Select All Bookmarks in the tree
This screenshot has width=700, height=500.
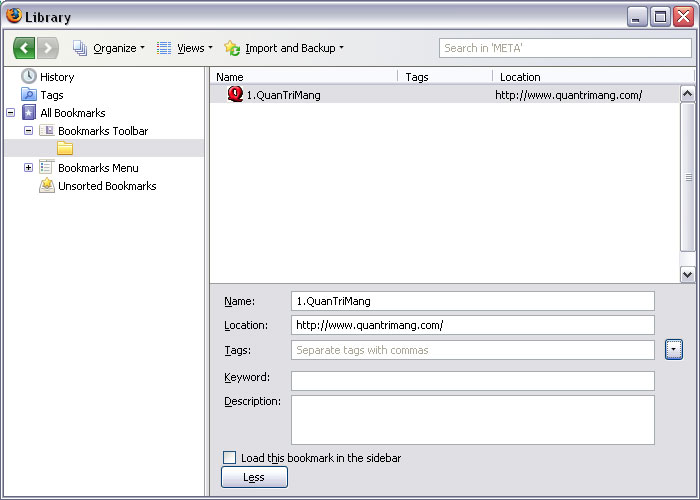point(73,112)
